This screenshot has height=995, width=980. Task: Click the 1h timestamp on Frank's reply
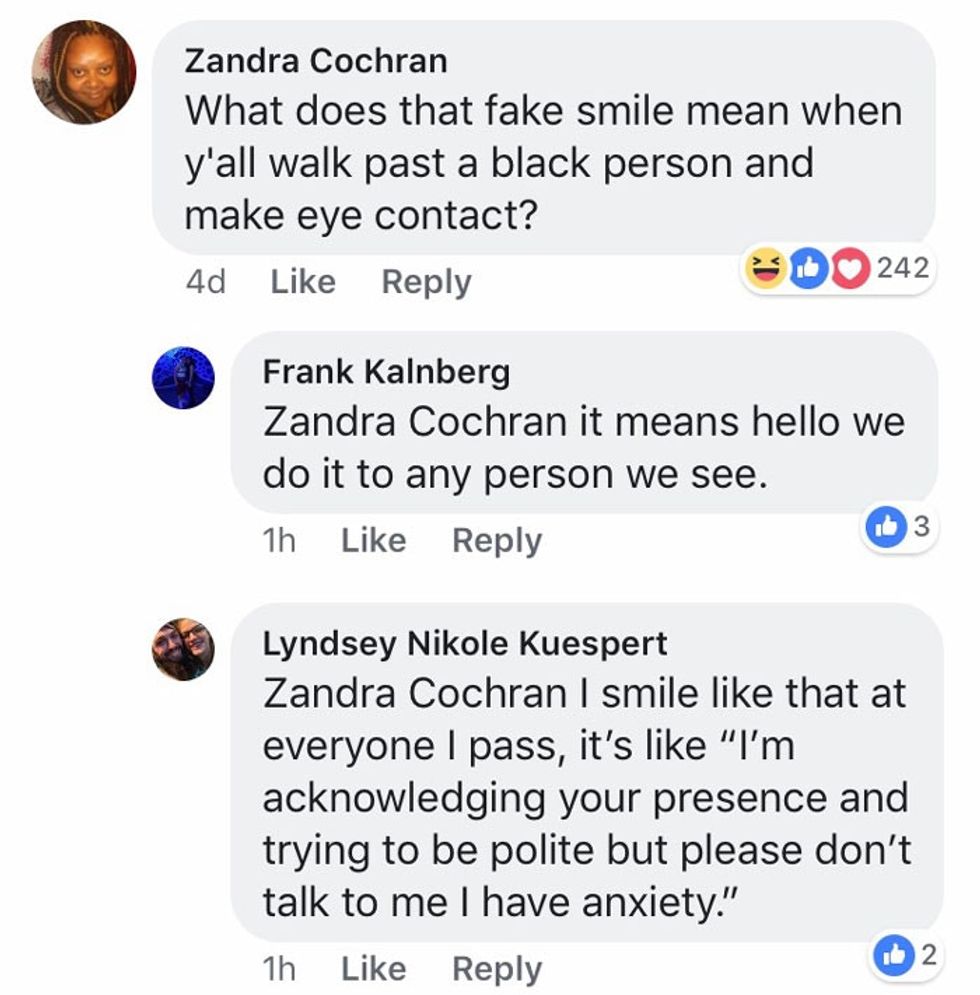pos(279,540)
